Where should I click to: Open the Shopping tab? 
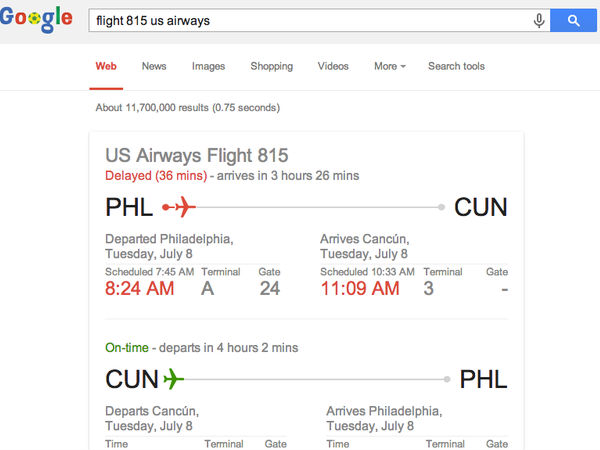point(271,67)
